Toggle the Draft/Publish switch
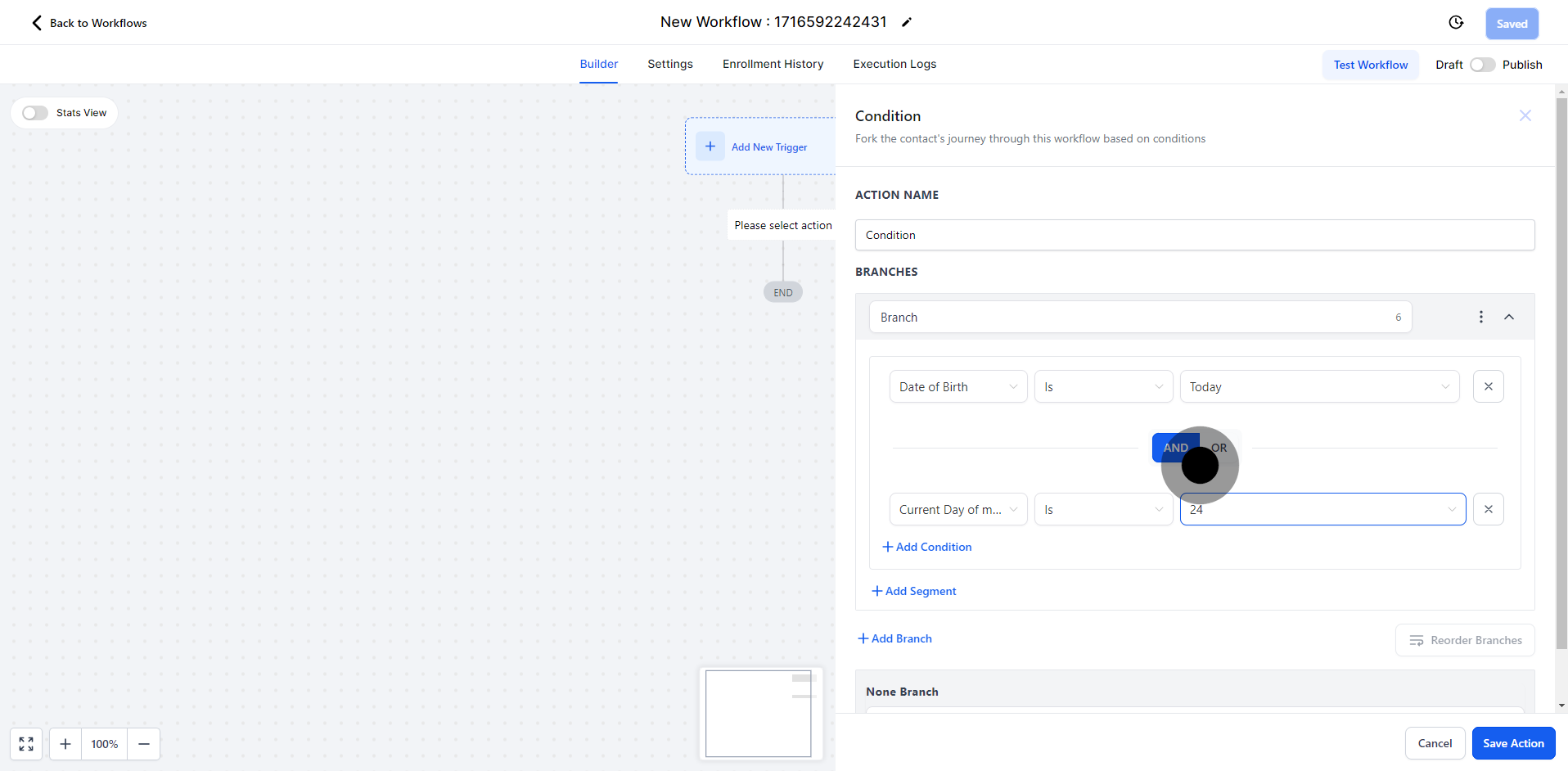The height and width of the screenshot is (771, 1568). pos(1482,65)
